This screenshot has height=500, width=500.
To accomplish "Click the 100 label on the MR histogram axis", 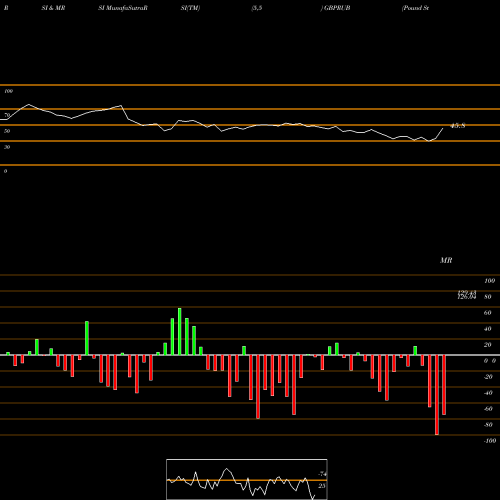I will click(489, 281).
